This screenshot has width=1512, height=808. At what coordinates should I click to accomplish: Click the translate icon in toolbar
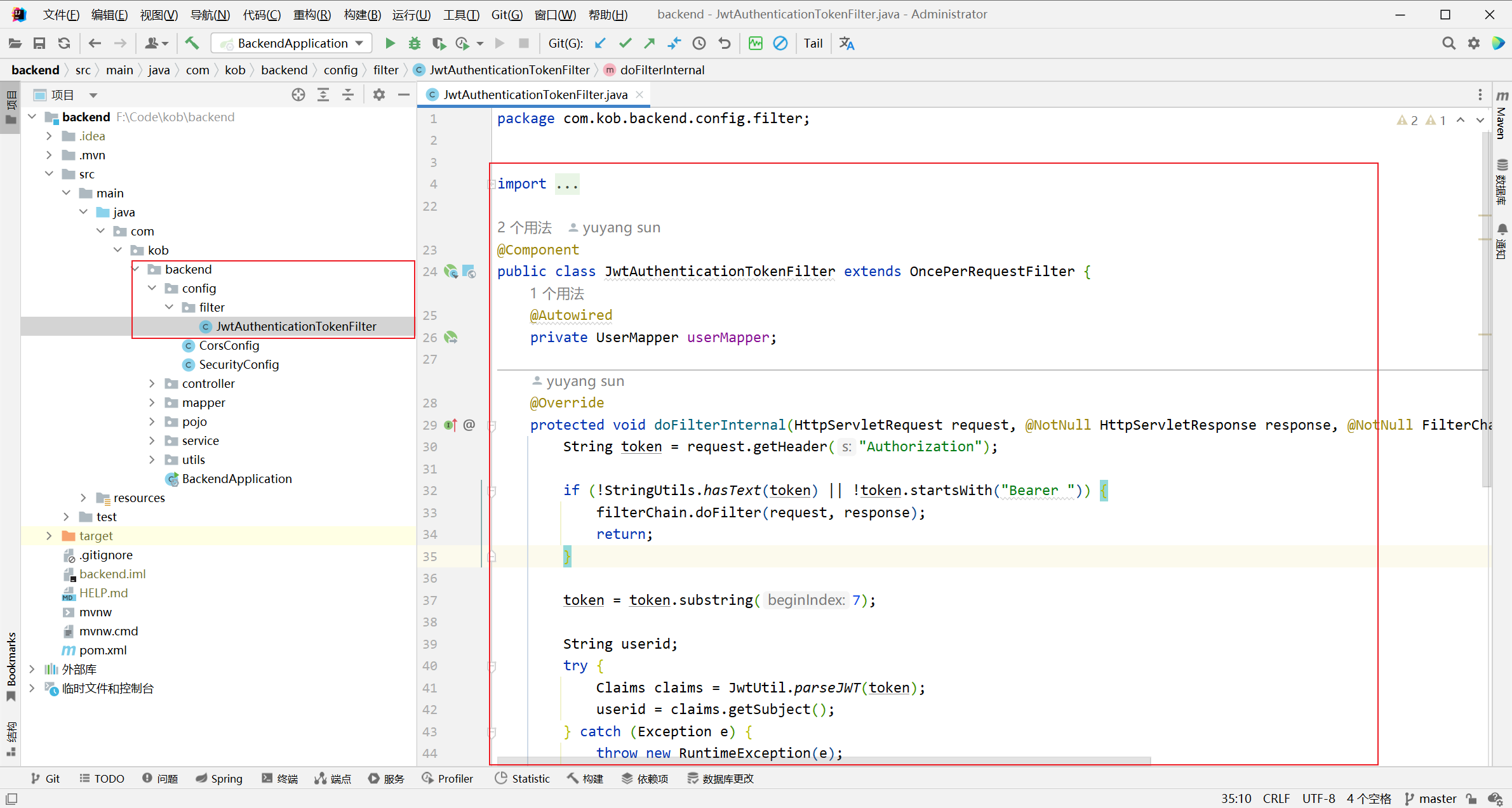pyautogui.click(x=846, y=43)
